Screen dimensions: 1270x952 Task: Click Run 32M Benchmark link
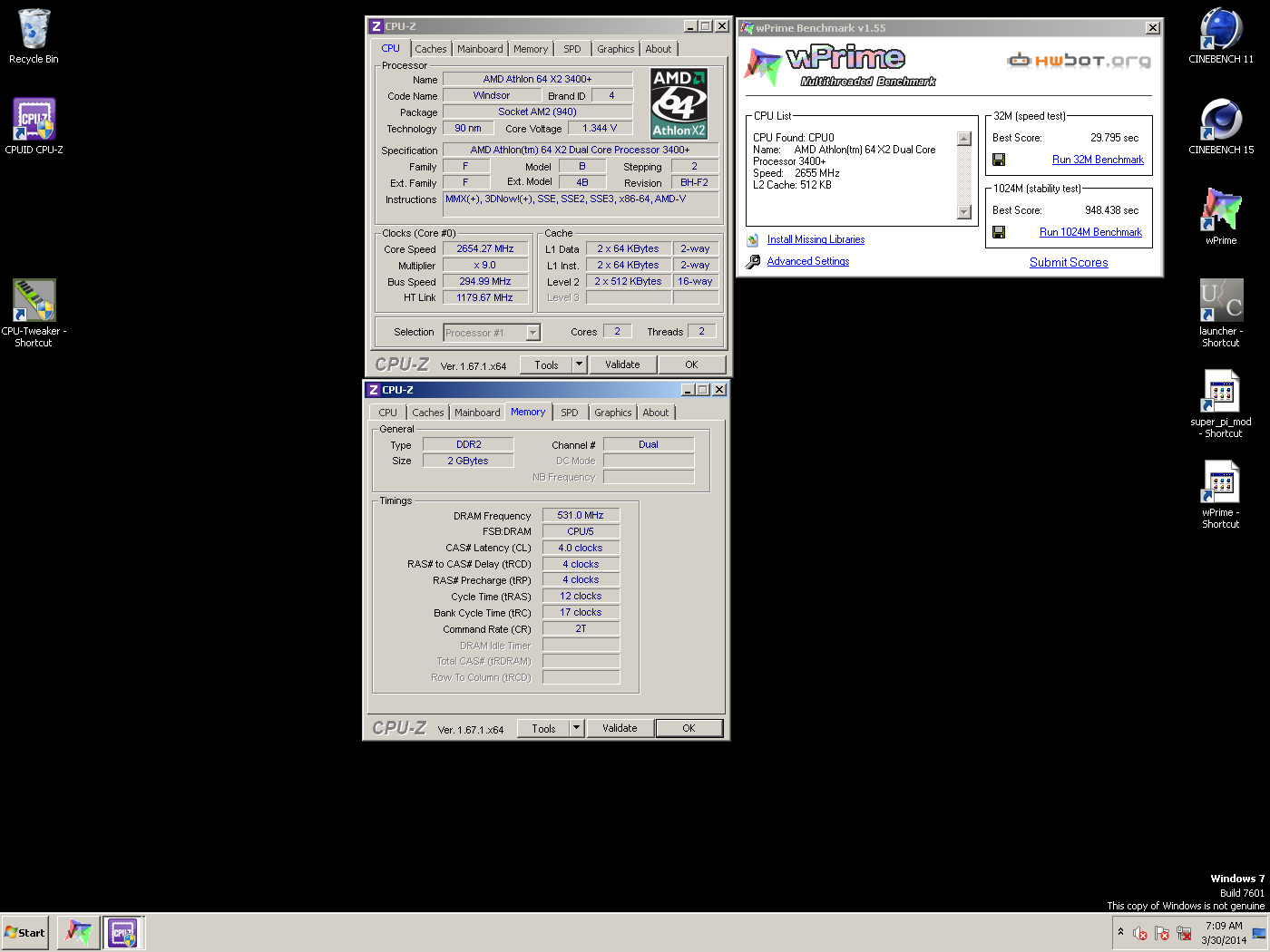pyautogui.click(x=1098, y=160)
